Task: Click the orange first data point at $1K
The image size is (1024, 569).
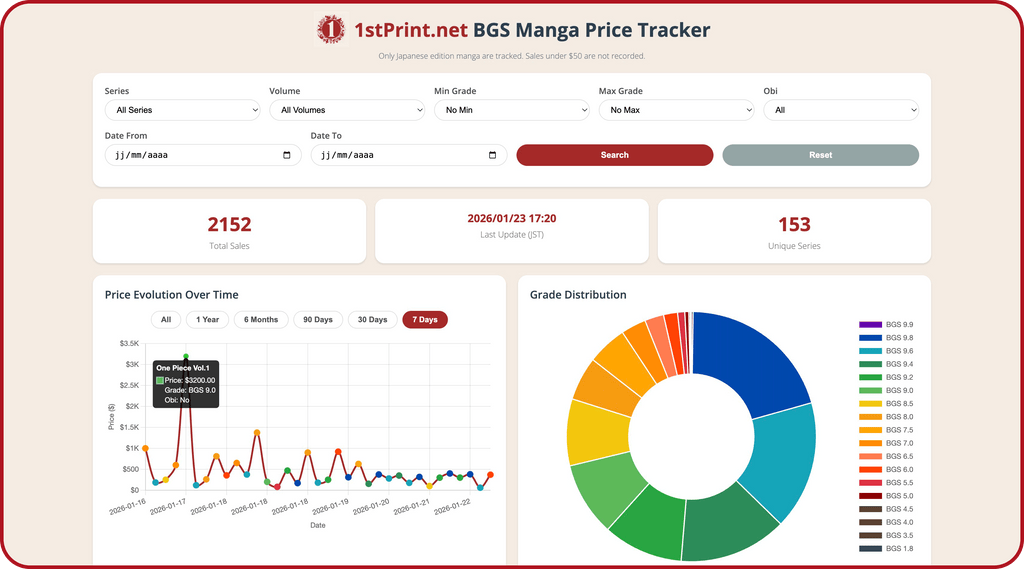Action: (145, 448)
